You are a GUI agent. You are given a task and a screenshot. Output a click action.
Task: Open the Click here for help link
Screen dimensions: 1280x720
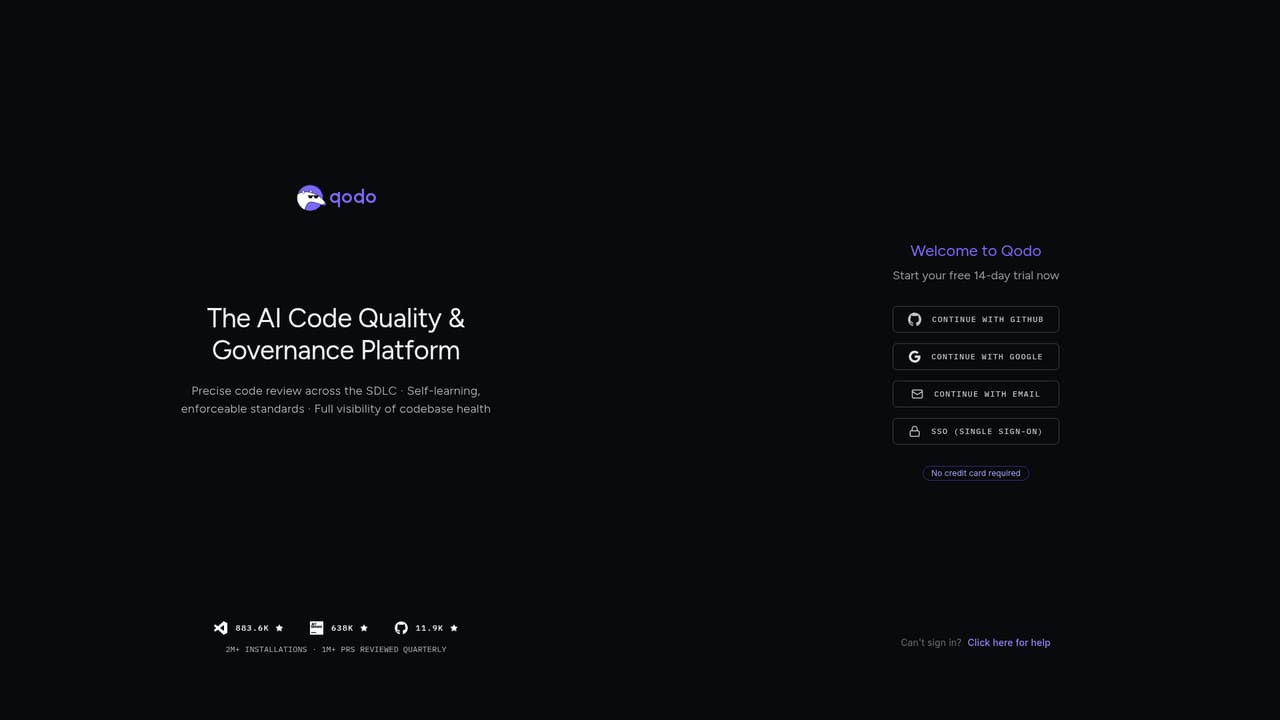tap(1009, 643)
